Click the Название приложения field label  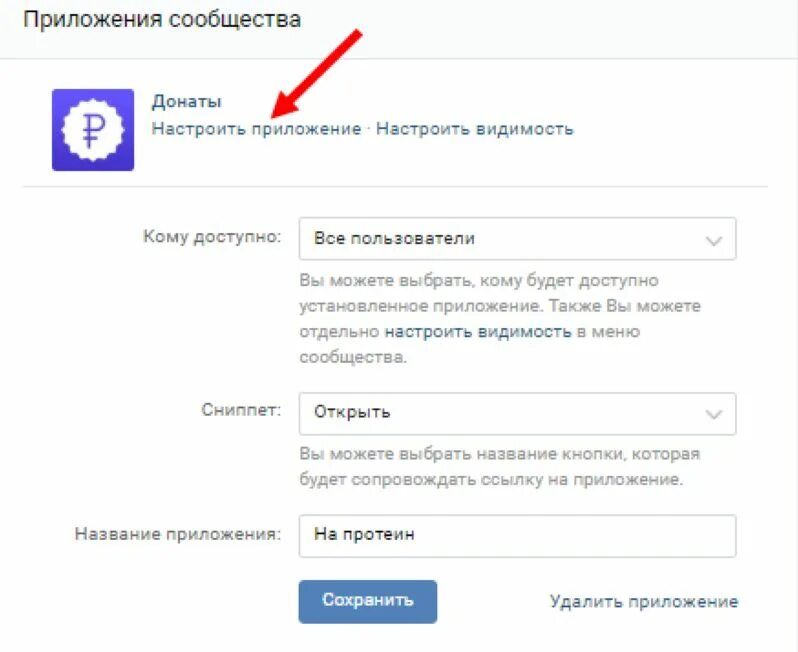[178, 534]
